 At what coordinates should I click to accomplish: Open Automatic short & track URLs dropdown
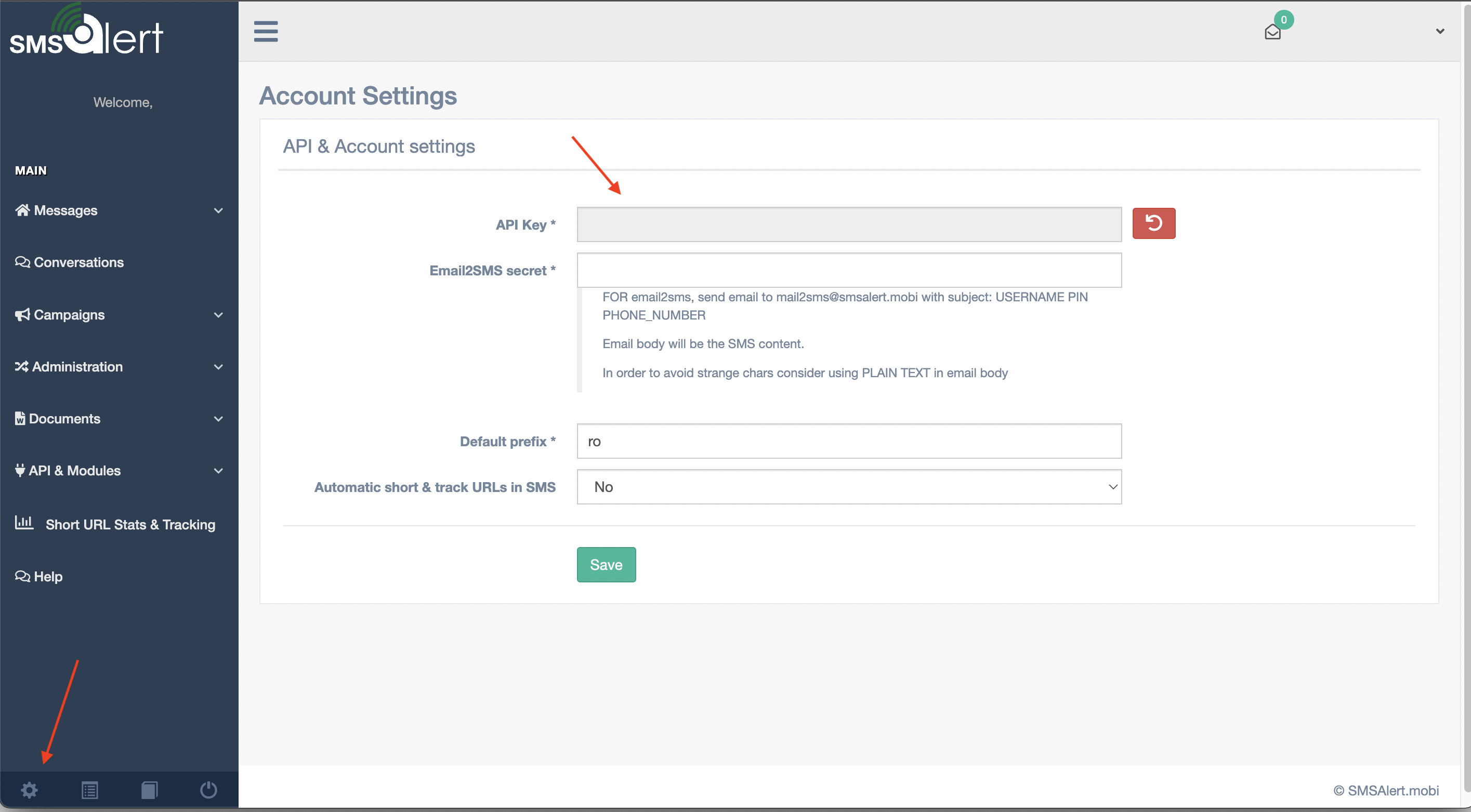(x=849, y=487)
